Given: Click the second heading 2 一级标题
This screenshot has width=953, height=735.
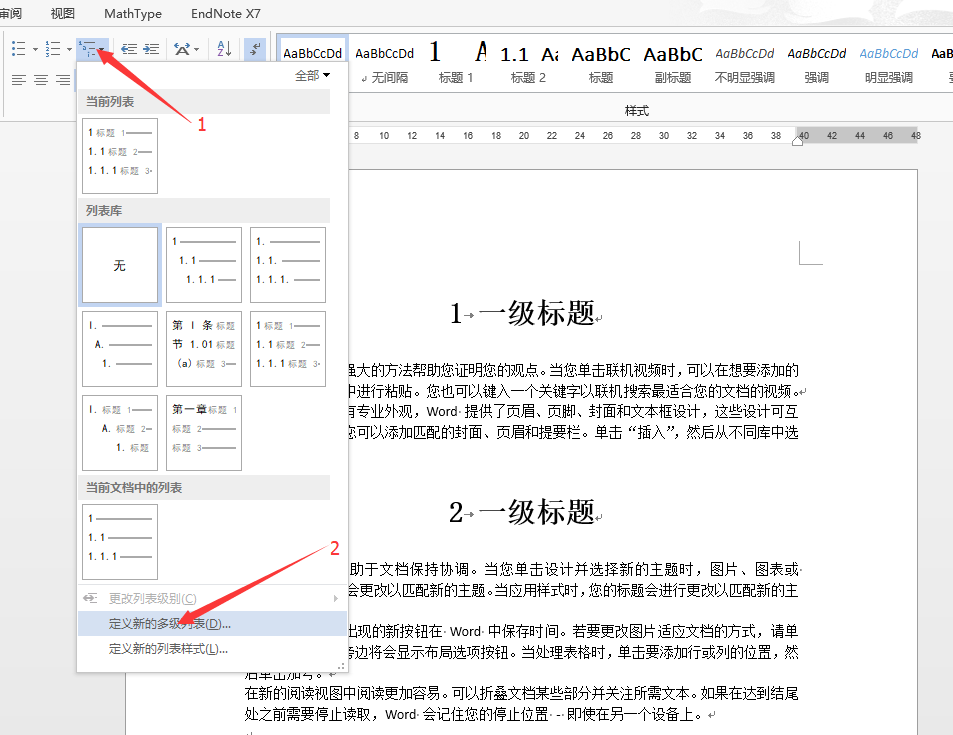Looking at the screenshot, I should point(523,512).
